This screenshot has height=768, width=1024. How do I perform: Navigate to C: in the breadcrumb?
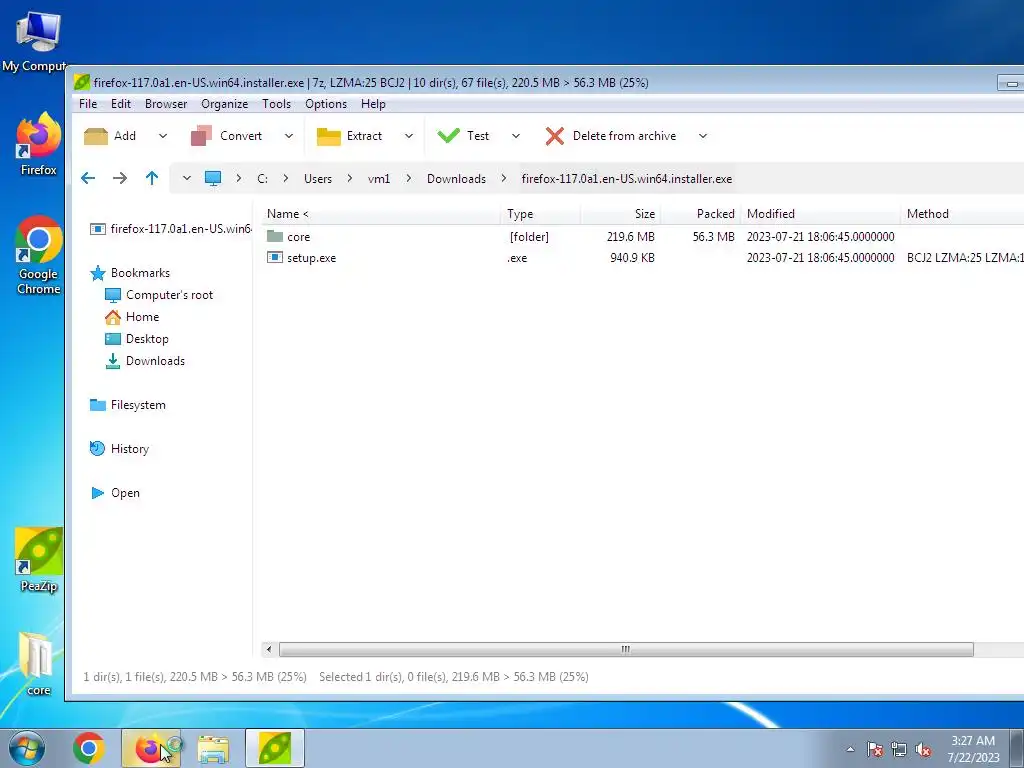(263, 178)
